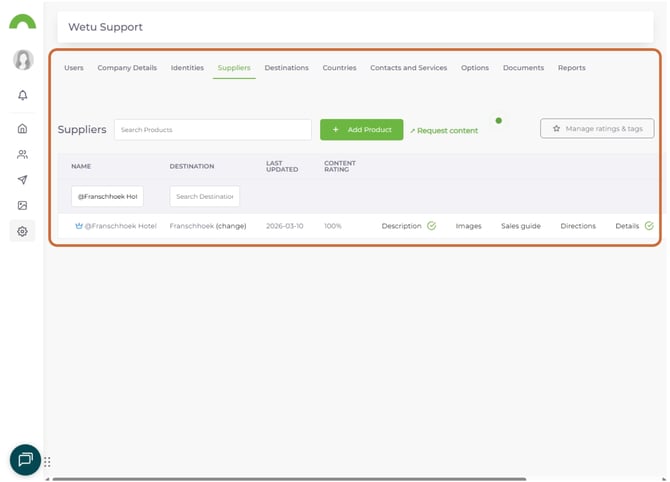Click the paper plane send icon
Screen dimensions: 670x482
(x=22, y=180)
